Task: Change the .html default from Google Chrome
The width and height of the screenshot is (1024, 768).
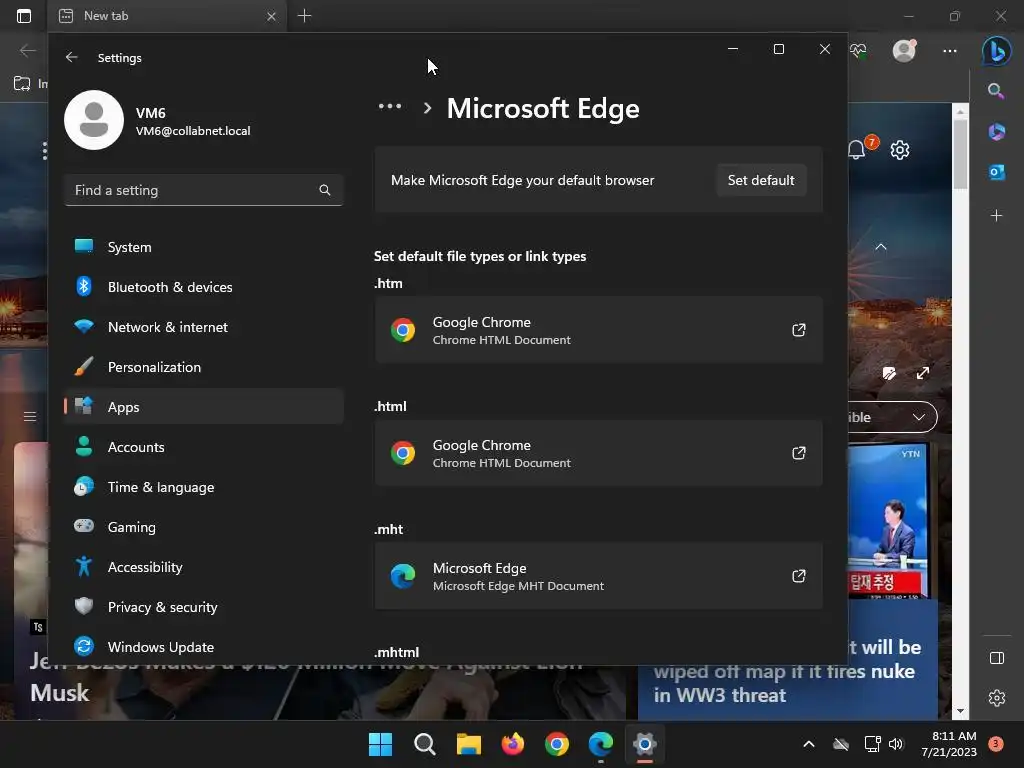Action: 598,453
